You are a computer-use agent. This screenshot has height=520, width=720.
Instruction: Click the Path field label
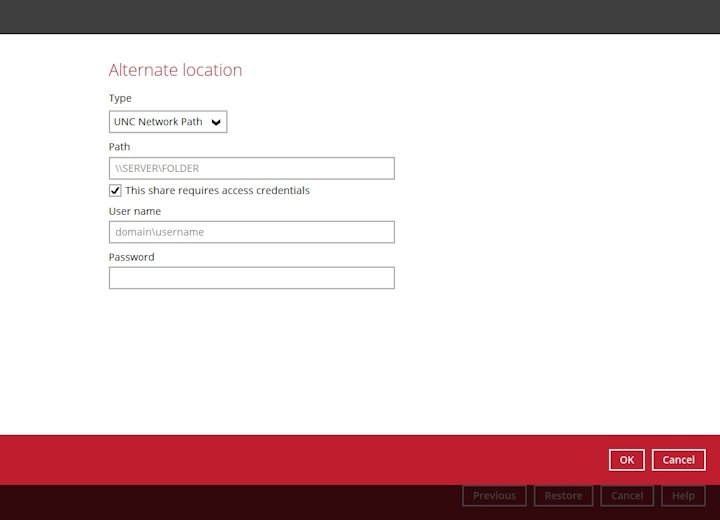119,147
